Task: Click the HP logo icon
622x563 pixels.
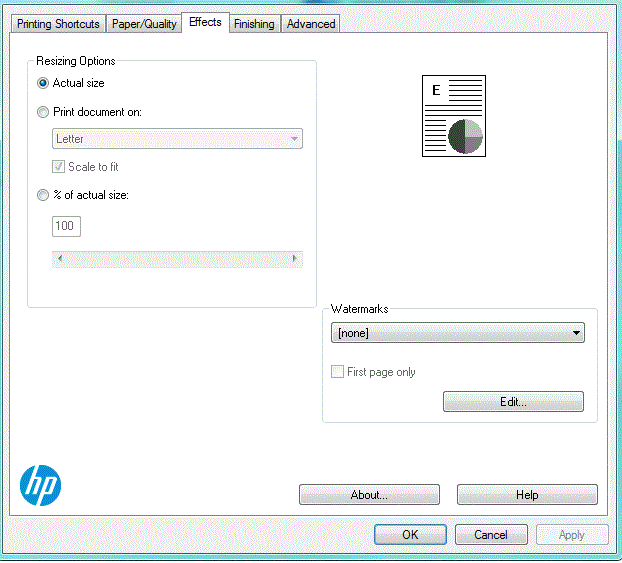Action: tap(40, 485)
